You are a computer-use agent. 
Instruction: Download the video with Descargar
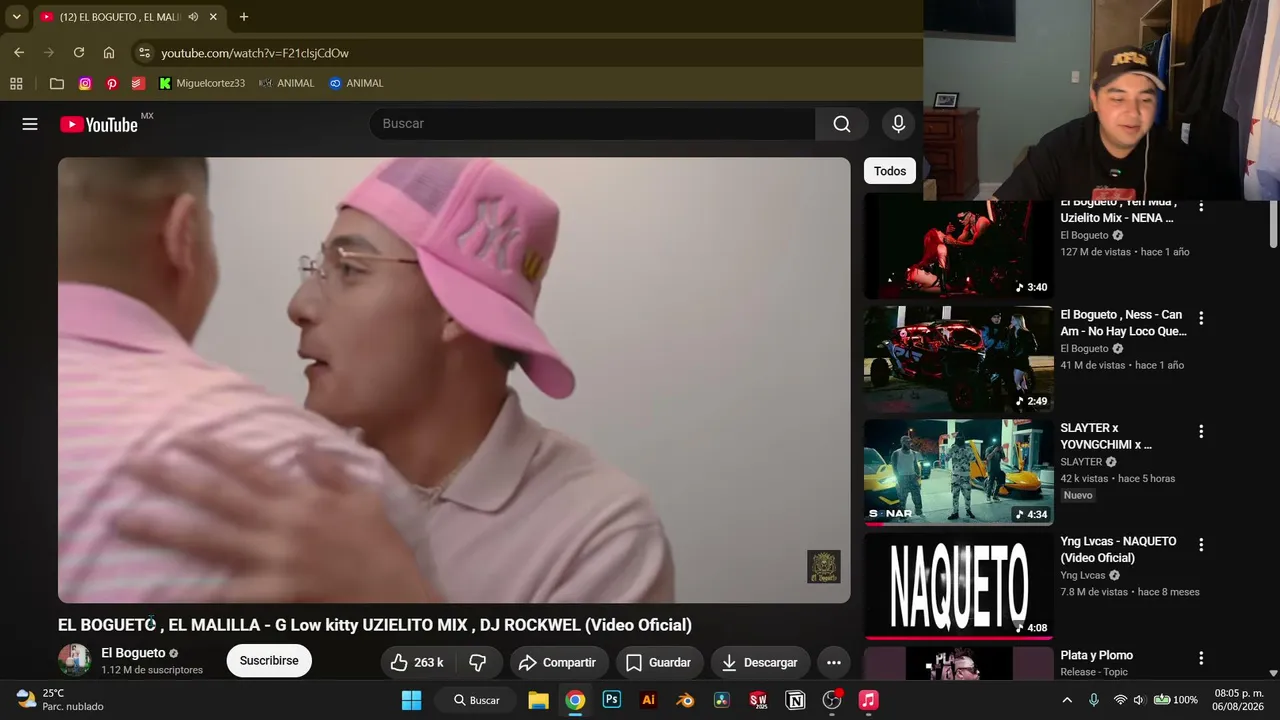pos(761,662)
